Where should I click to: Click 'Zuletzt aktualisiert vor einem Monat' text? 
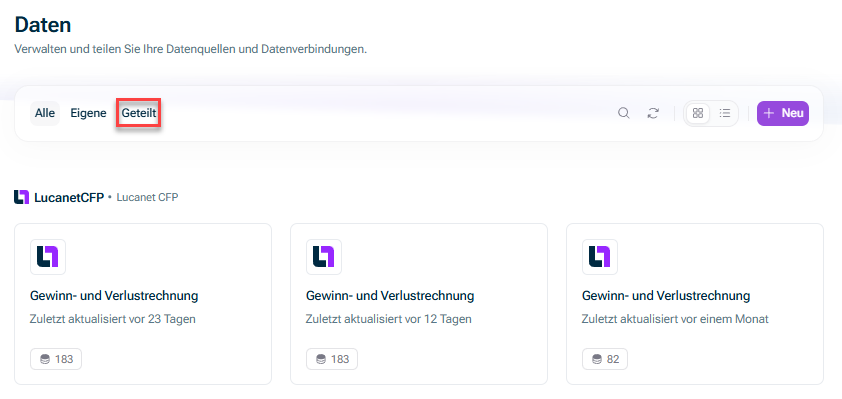tap(676, 319)
